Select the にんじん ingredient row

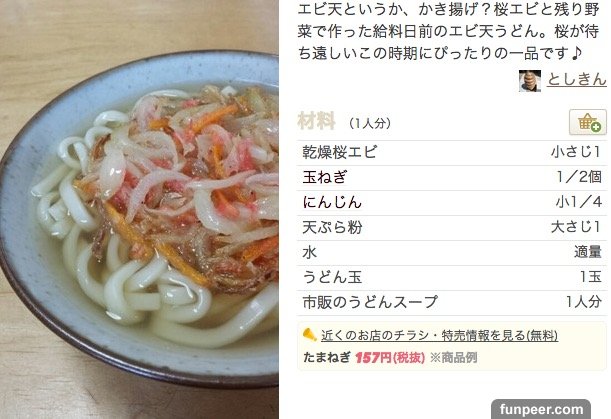(x=452, y=203)
